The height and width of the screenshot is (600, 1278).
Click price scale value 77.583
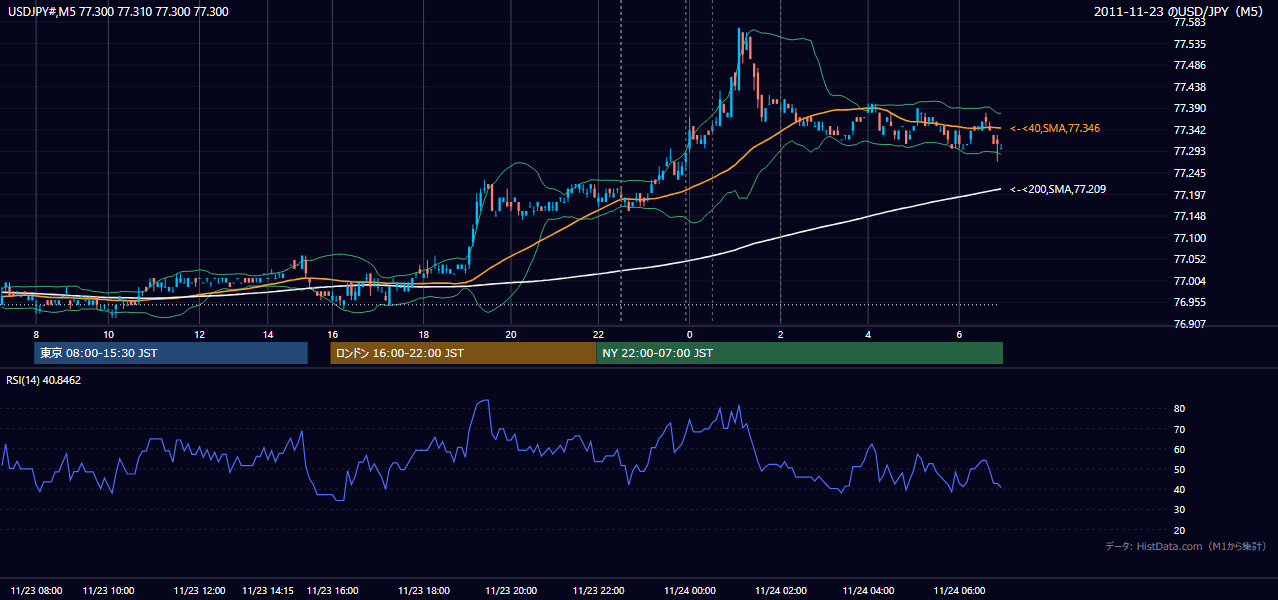pyautogui.click(x=1190, y=22)
